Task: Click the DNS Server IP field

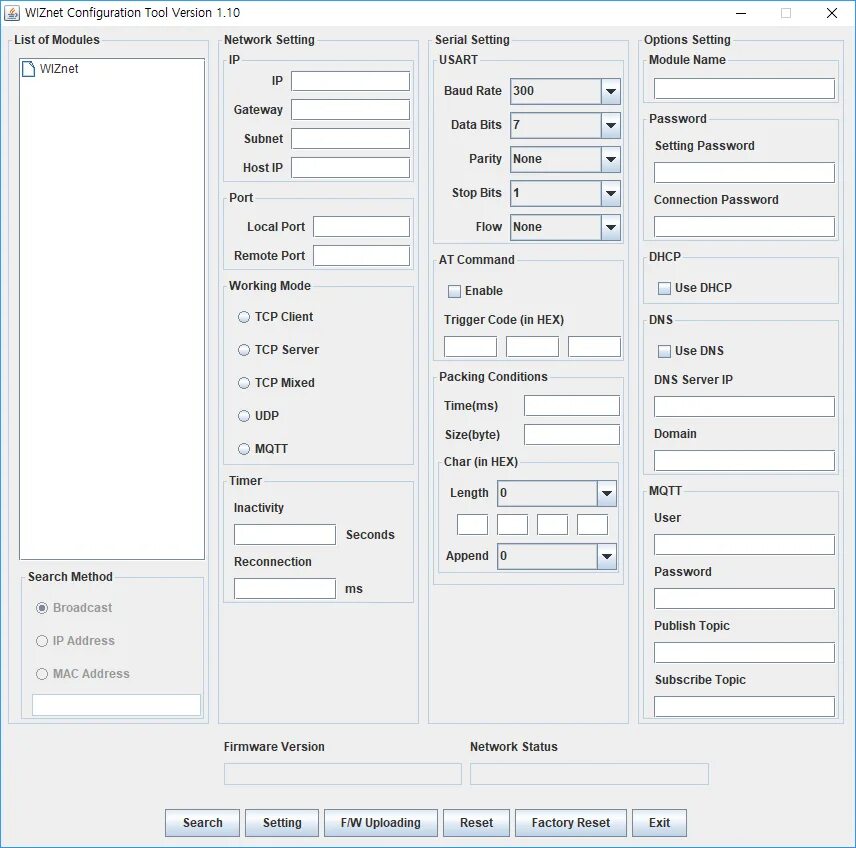Action: click(744, 407)
